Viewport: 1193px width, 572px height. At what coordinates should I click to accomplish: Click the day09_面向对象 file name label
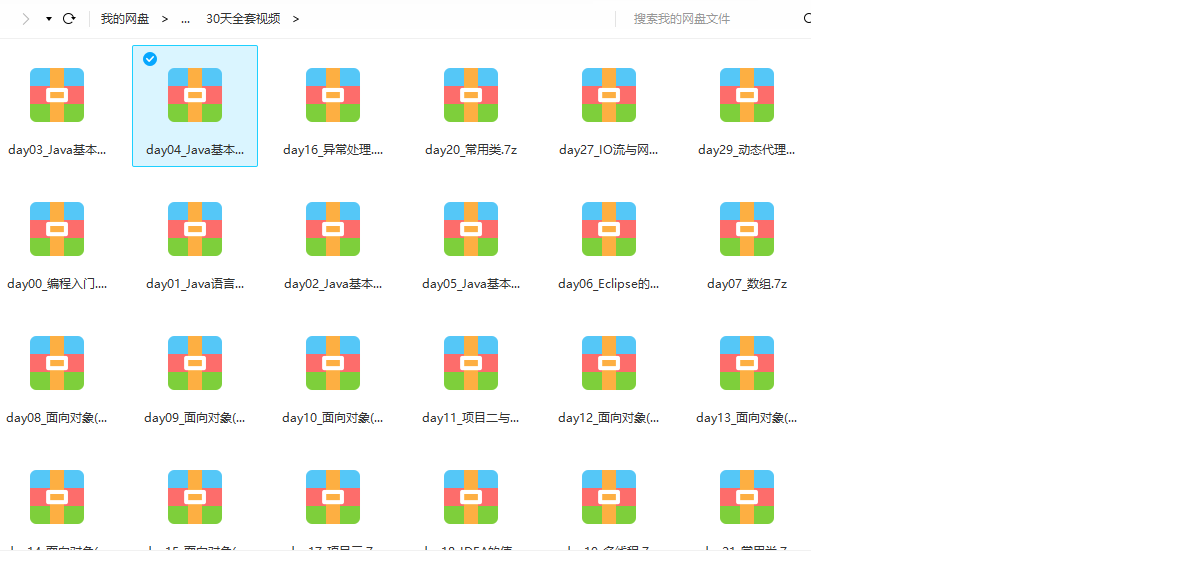[195, 418]
